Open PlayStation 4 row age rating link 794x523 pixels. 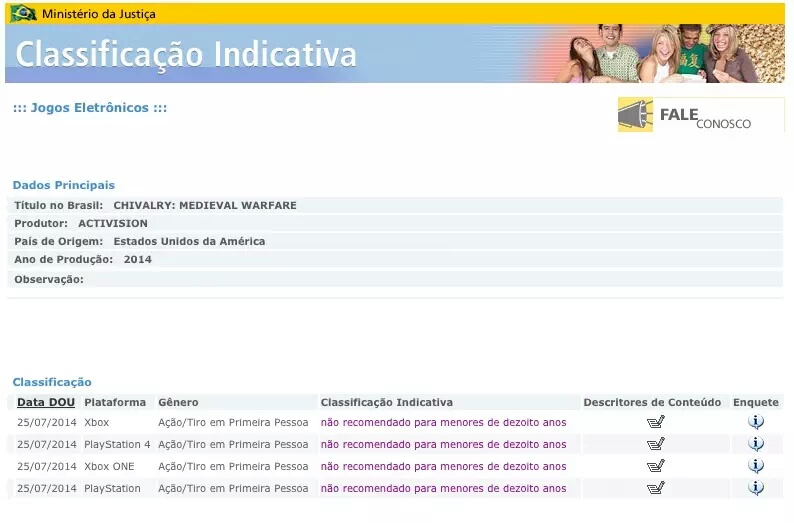tap(443, 445)
